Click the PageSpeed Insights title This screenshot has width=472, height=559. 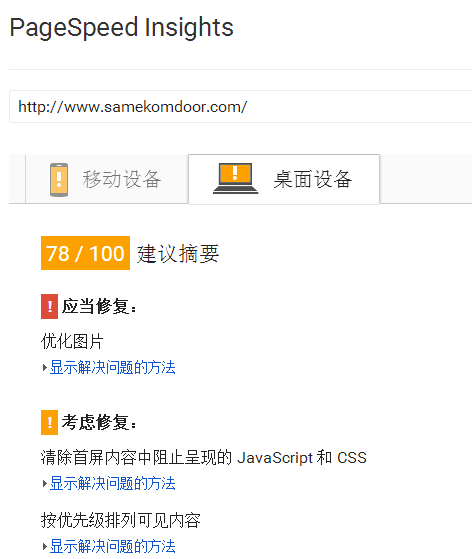[x=122, y=29]
